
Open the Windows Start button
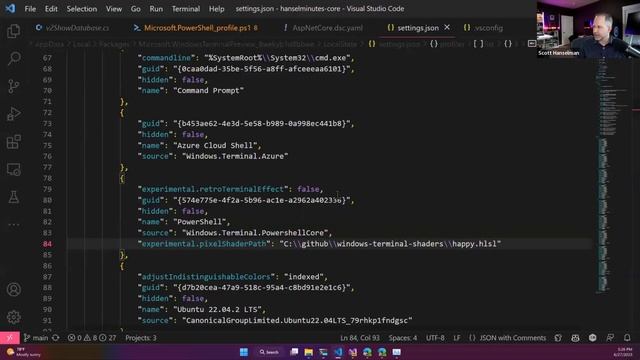coord(244,352)
